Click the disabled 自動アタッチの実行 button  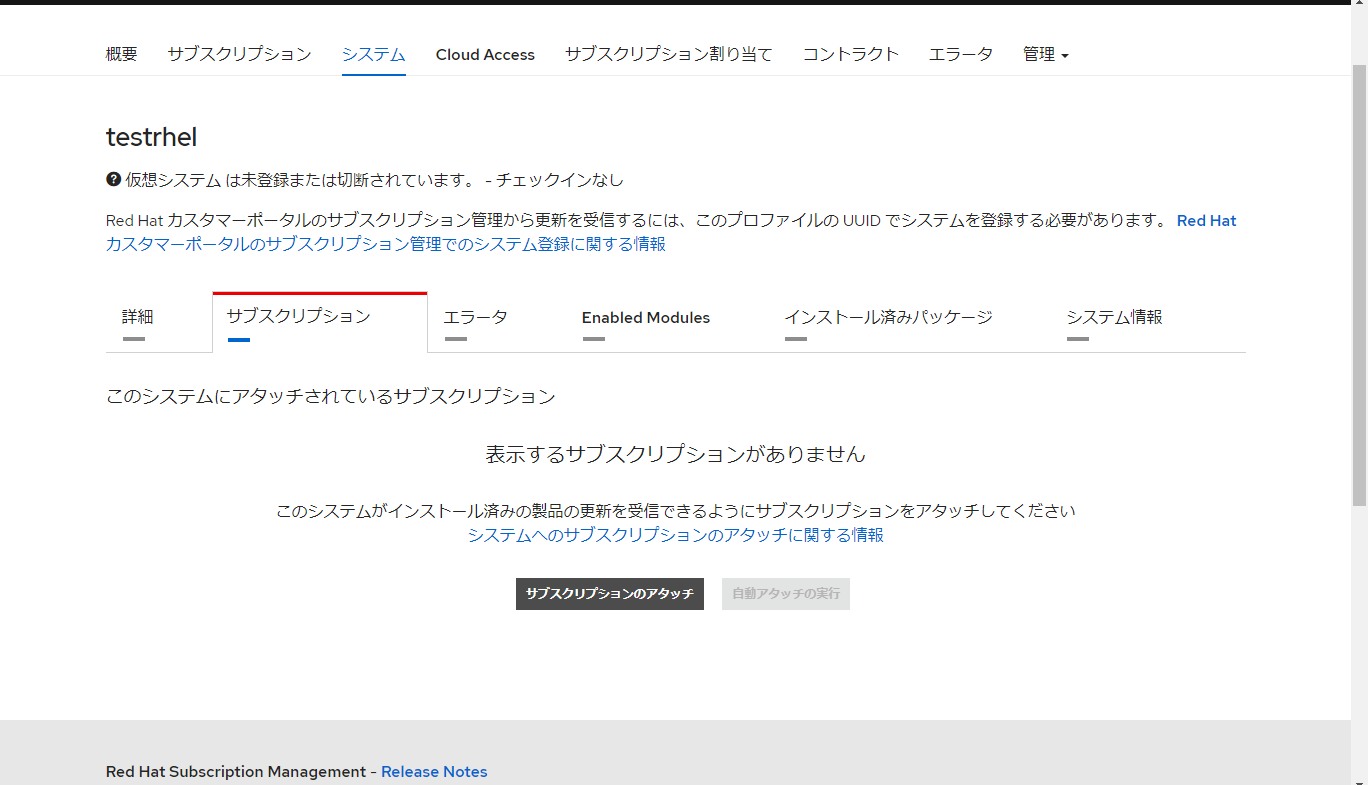785,593
